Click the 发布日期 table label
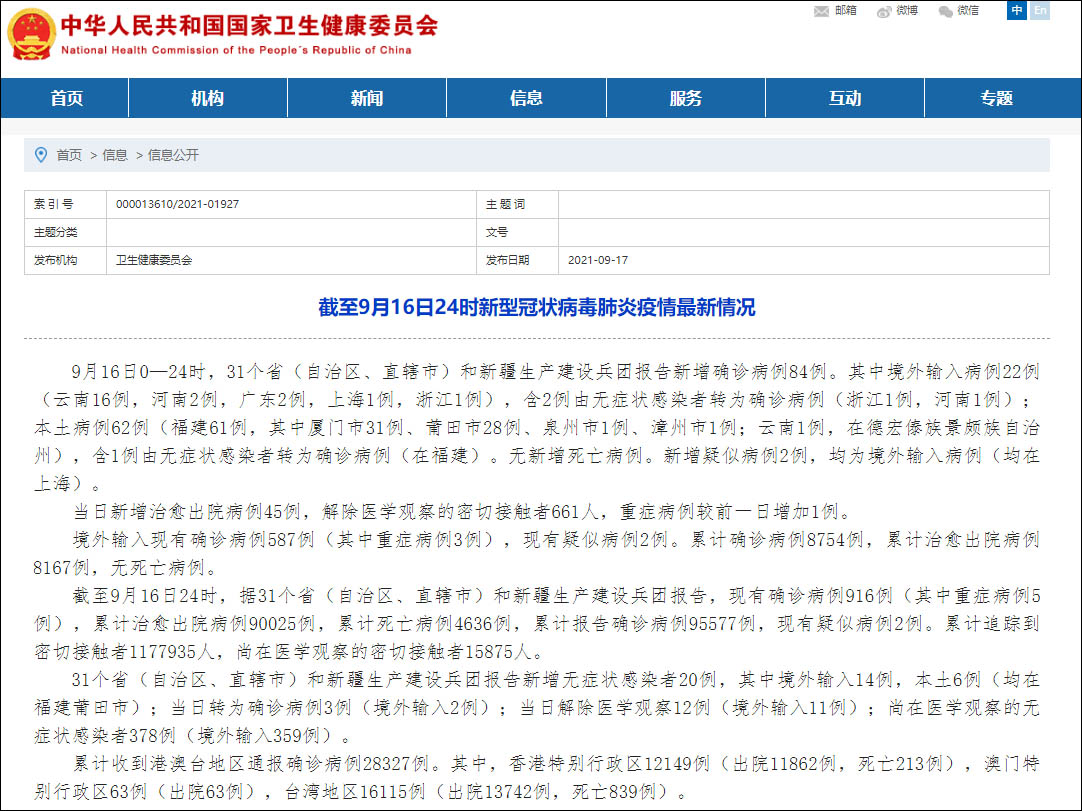1082x811 pixels. tap(507, 260)
